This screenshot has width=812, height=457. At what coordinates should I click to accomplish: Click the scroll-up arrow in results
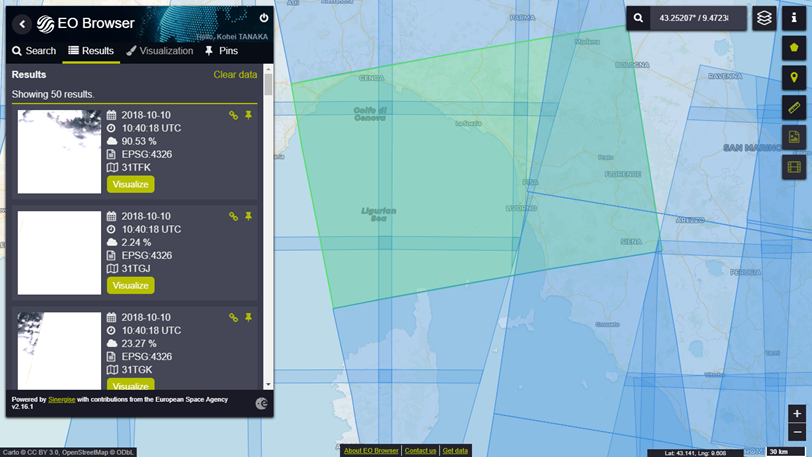(268, 69)
